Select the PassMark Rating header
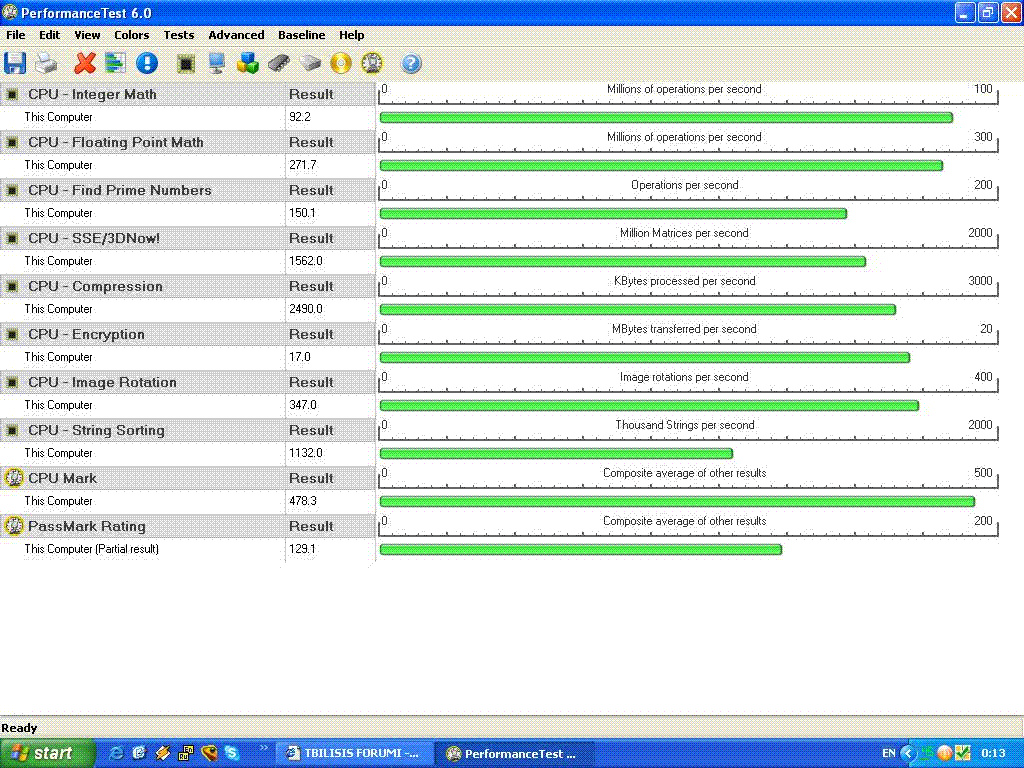 pyautogui.click(x=87, y=526)
